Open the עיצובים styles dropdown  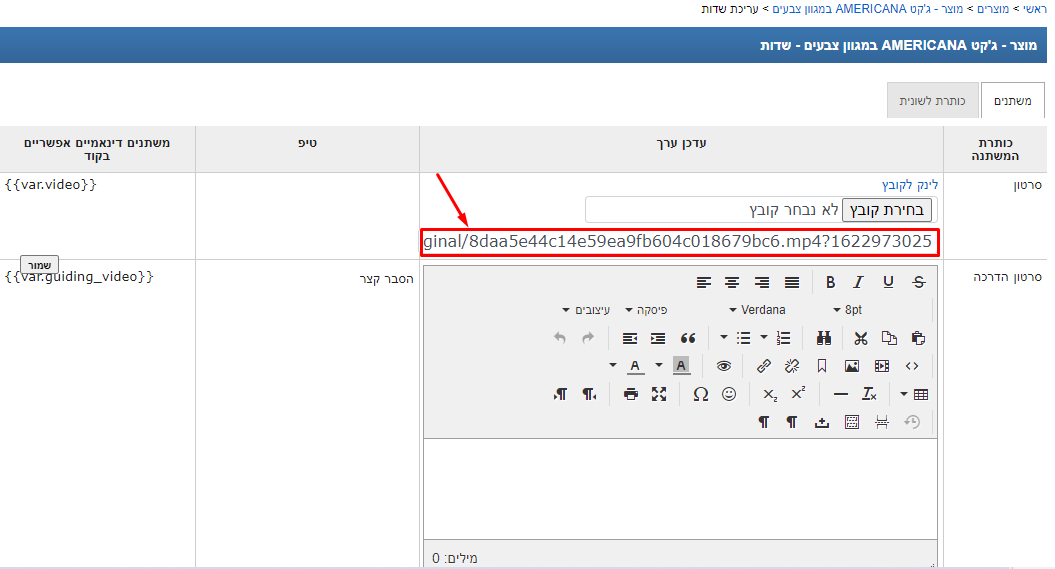pyautogui.click(x=586, y=310)
